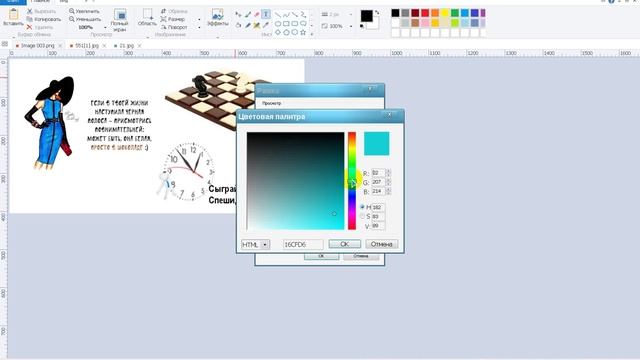Select the eyedropper color picker tool
The height and width of the screenshot is (360, 640).
click(266, 25)
